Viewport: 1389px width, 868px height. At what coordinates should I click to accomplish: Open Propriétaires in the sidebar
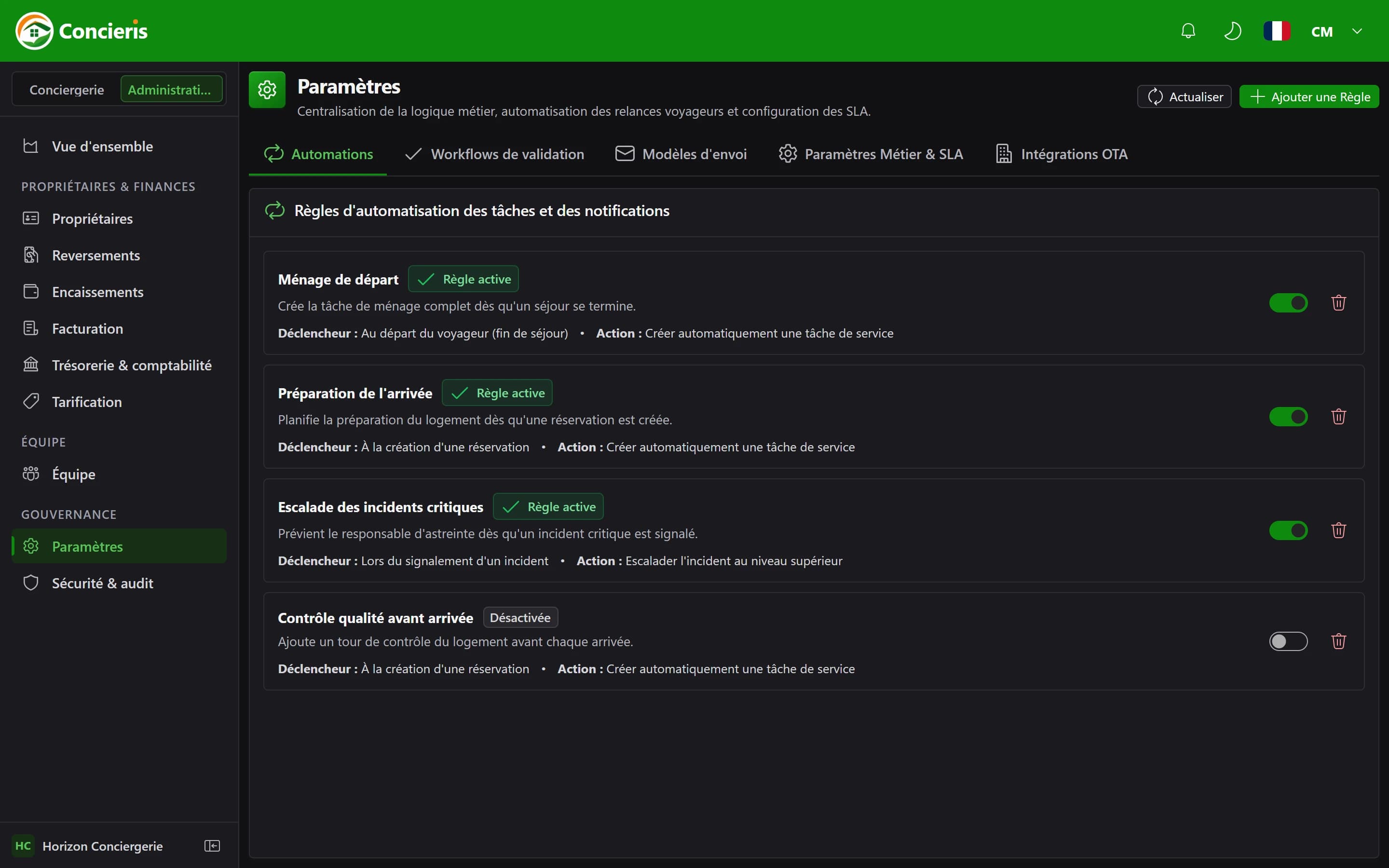(119, 219)
